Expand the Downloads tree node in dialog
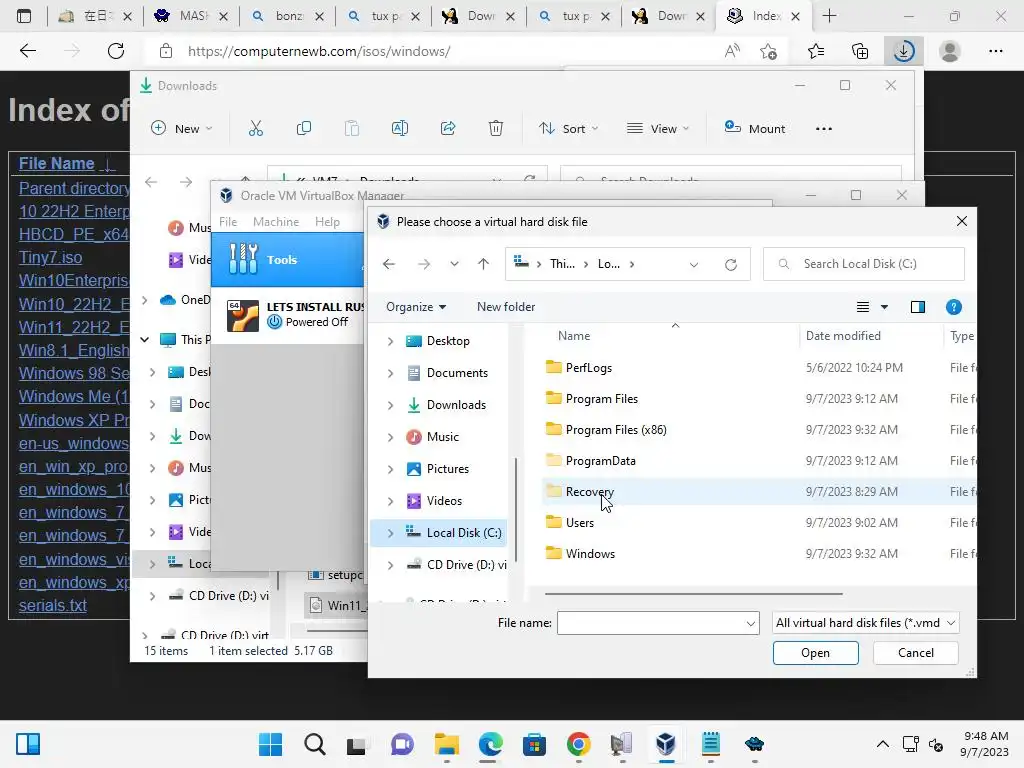Image resolution: width=1024 pixels, height=768 pixels. pyautogui.click(x=391, y=405)
